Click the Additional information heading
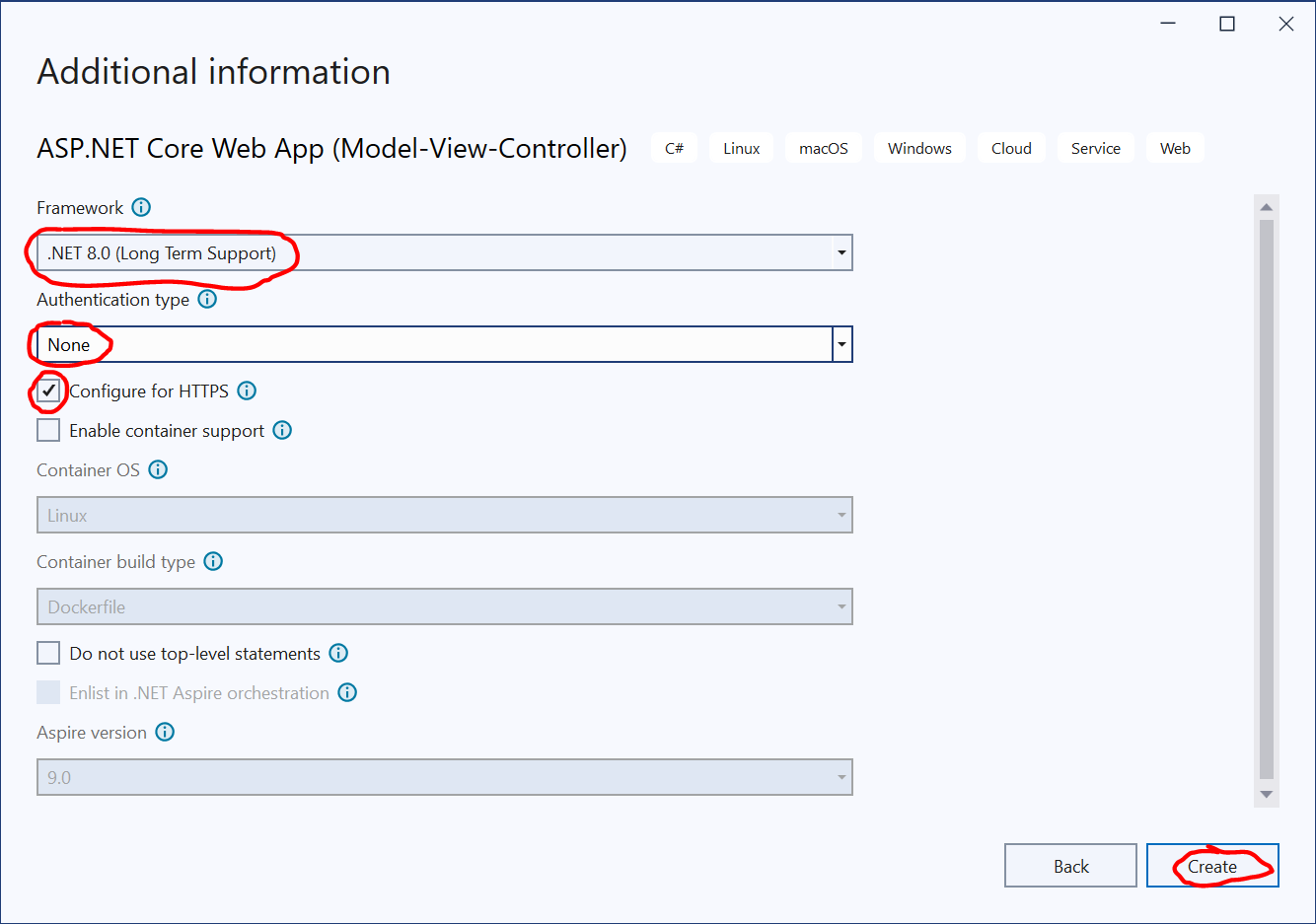Screen dimensions: 1316x924 tap(214, 72)
